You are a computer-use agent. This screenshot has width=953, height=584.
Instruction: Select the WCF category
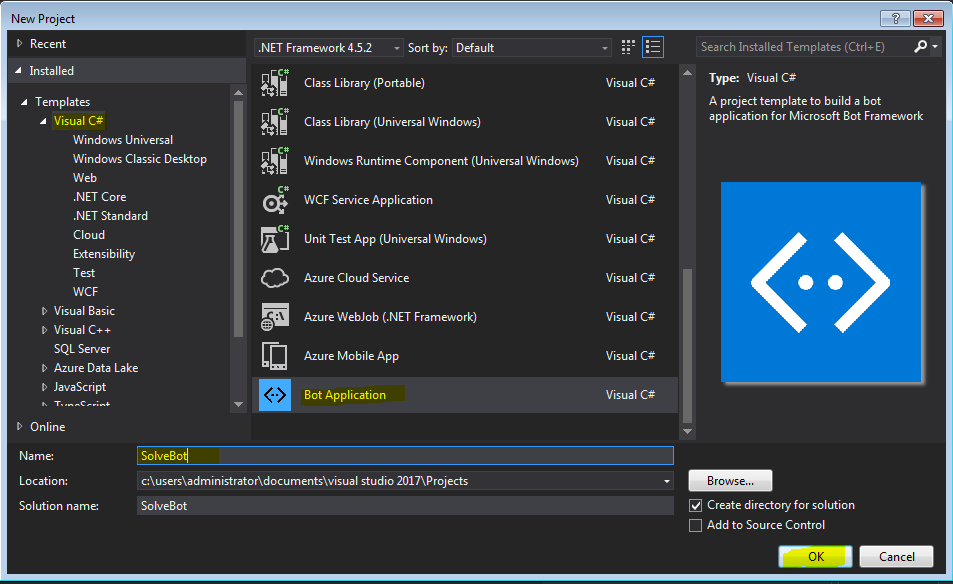pos(85,292)
